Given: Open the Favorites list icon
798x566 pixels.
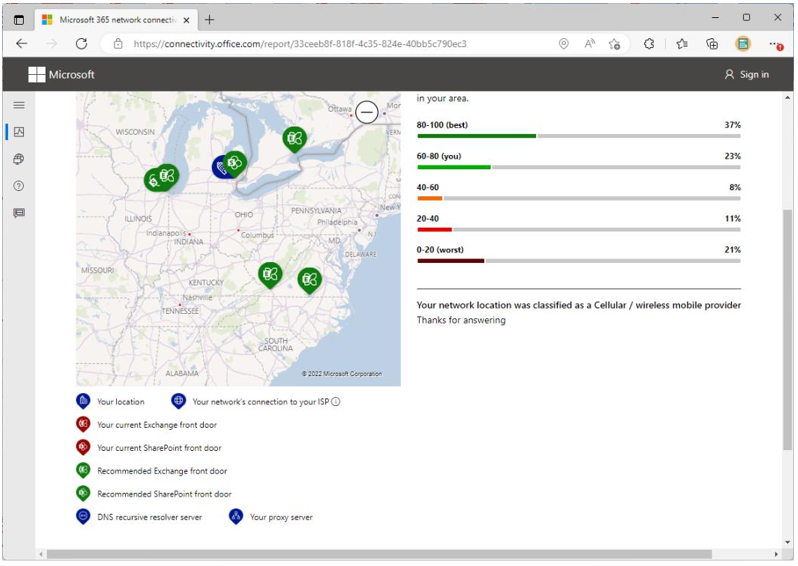Looking at the screenshot, I should click(682, 44).
